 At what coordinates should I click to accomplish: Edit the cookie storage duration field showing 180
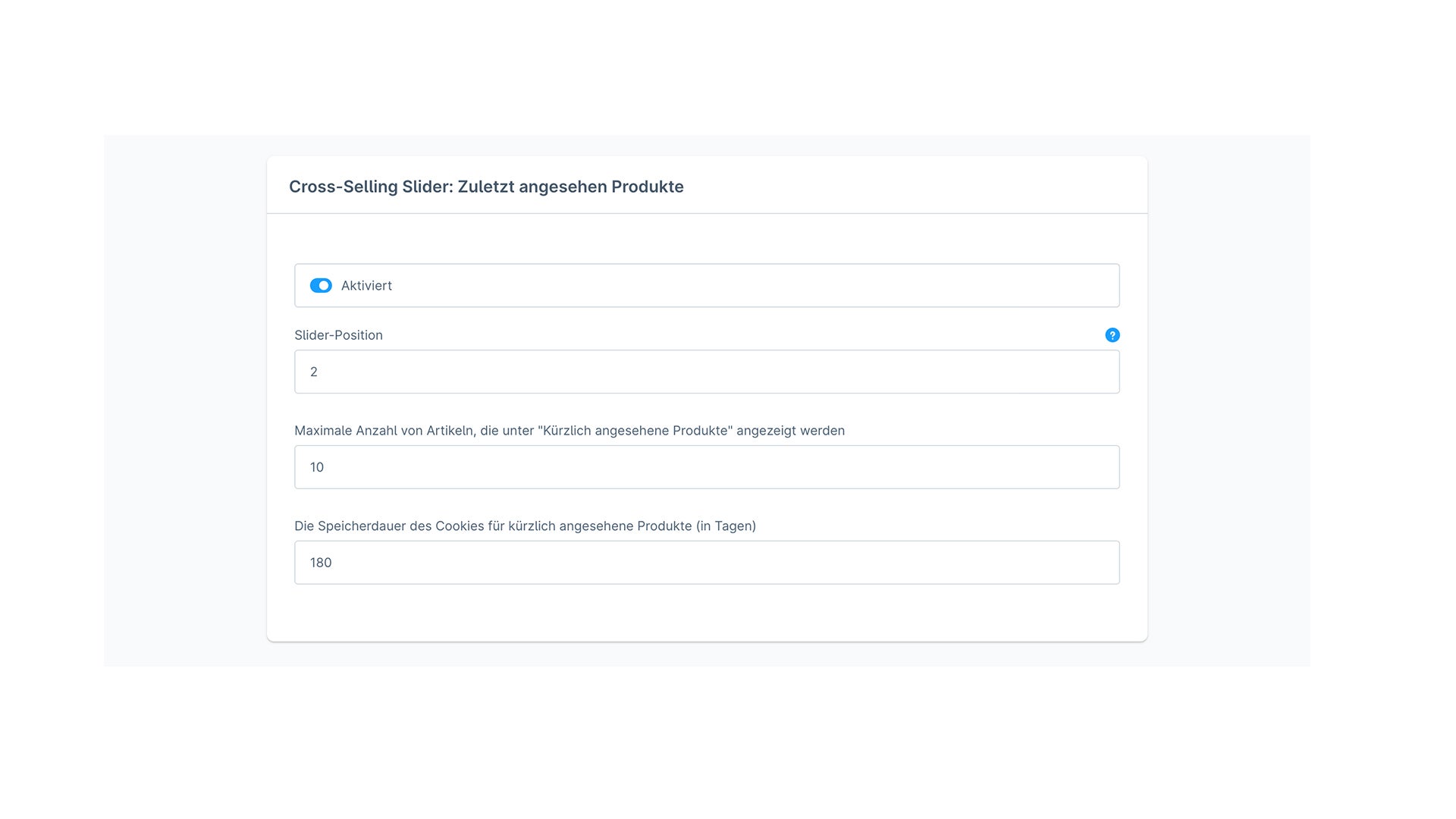pos(707,563)
